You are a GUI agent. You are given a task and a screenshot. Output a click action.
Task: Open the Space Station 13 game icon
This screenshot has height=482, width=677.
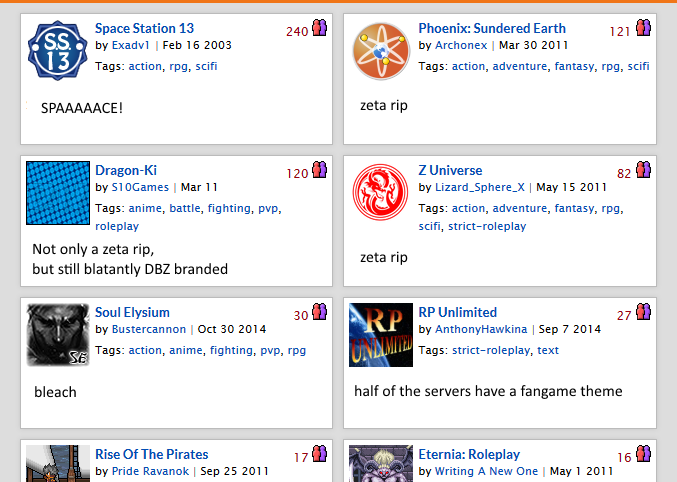pos(58,51)
